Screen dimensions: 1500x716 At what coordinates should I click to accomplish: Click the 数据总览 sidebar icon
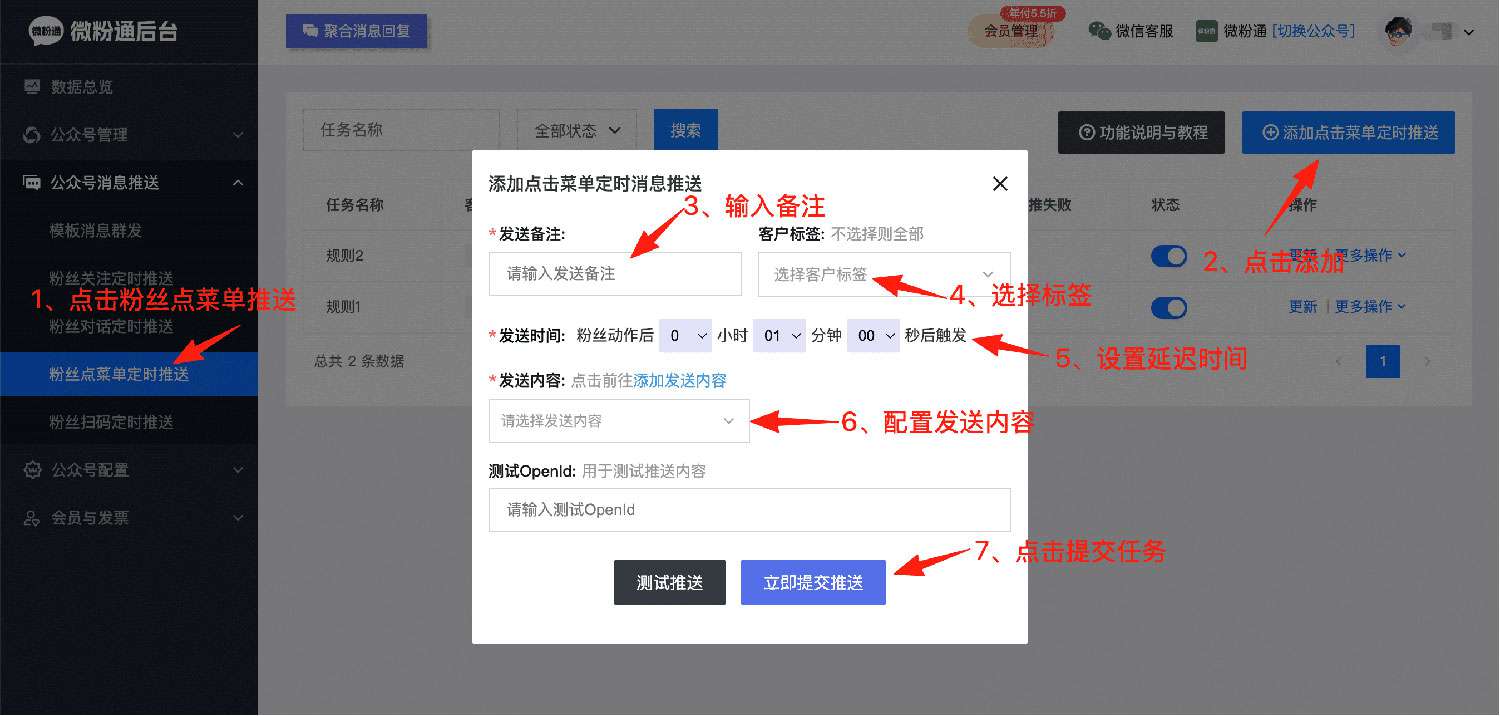[x=32, y=87]
